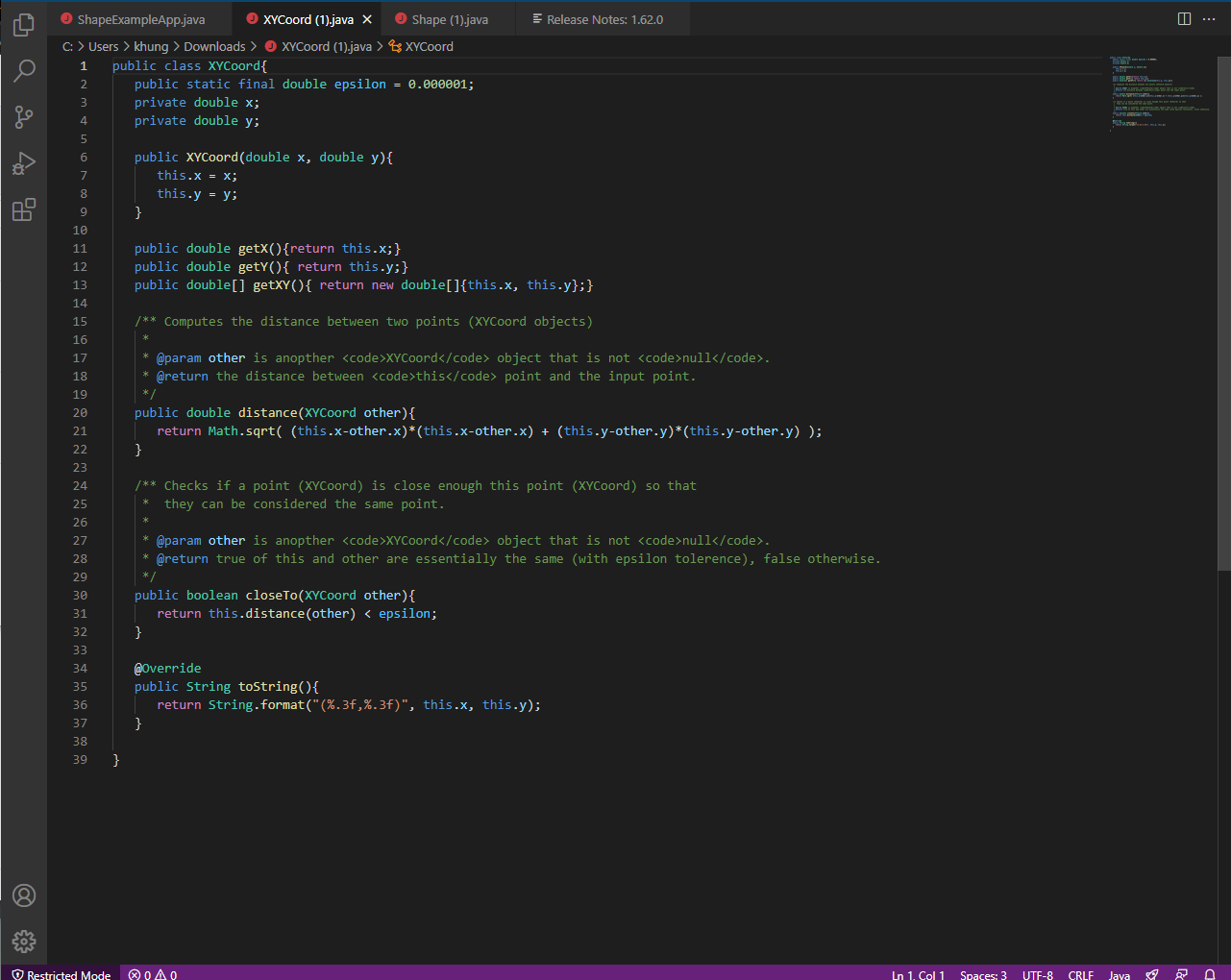Open the Search view icon
This screenshot has height=980, width=1231.
(x=24, y=70)
